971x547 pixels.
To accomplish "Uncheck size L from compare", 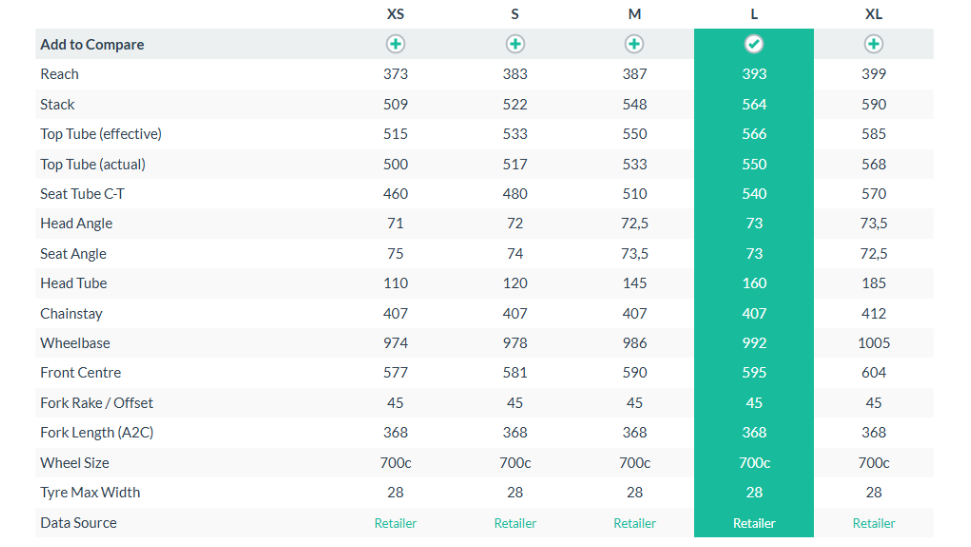I will (754, 44).
